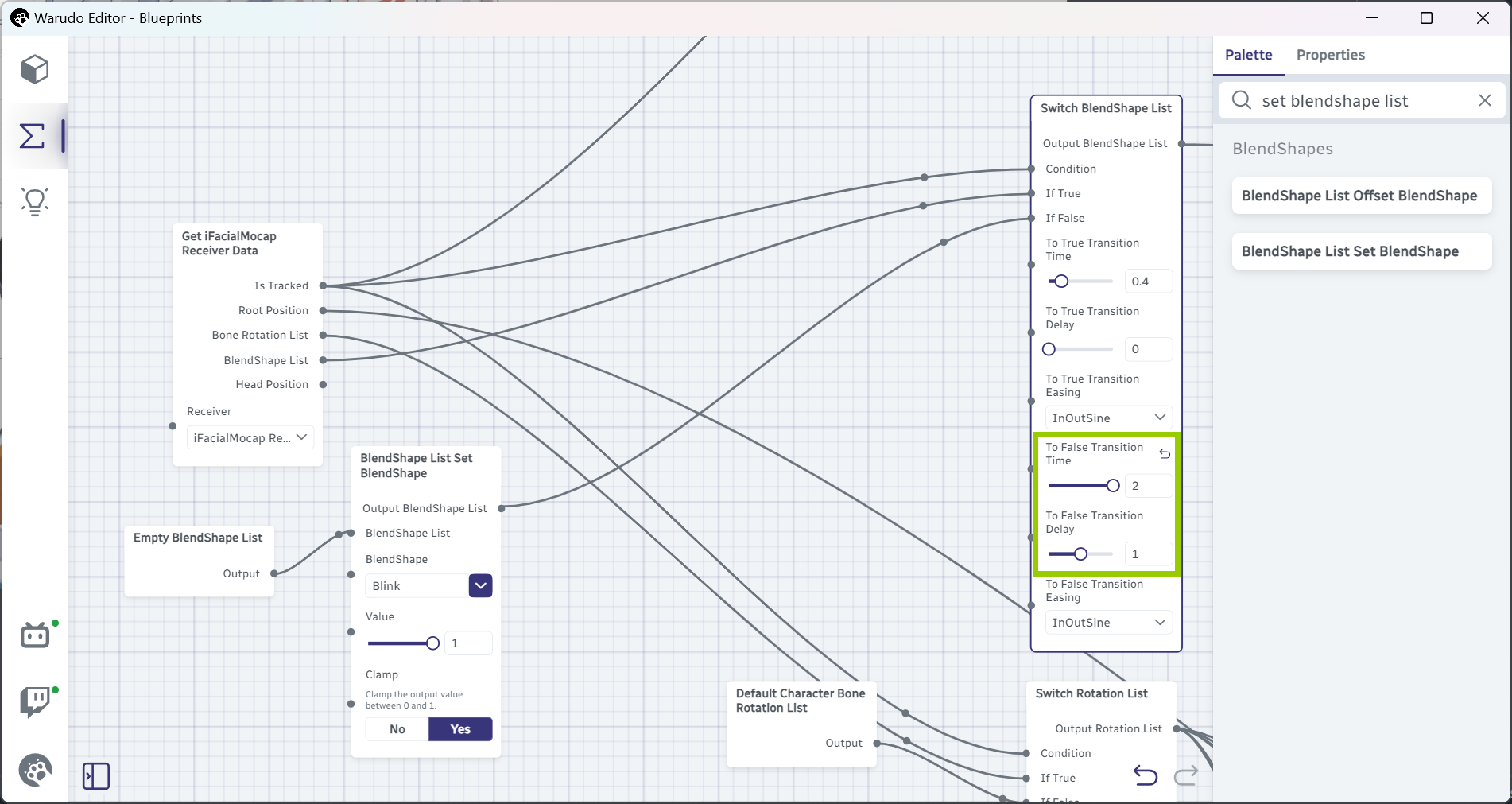This screenshot has height=804, width=1512.
Task: Switch to the Palette tab
Action: pyautogui.click(x=1248, y=55)
